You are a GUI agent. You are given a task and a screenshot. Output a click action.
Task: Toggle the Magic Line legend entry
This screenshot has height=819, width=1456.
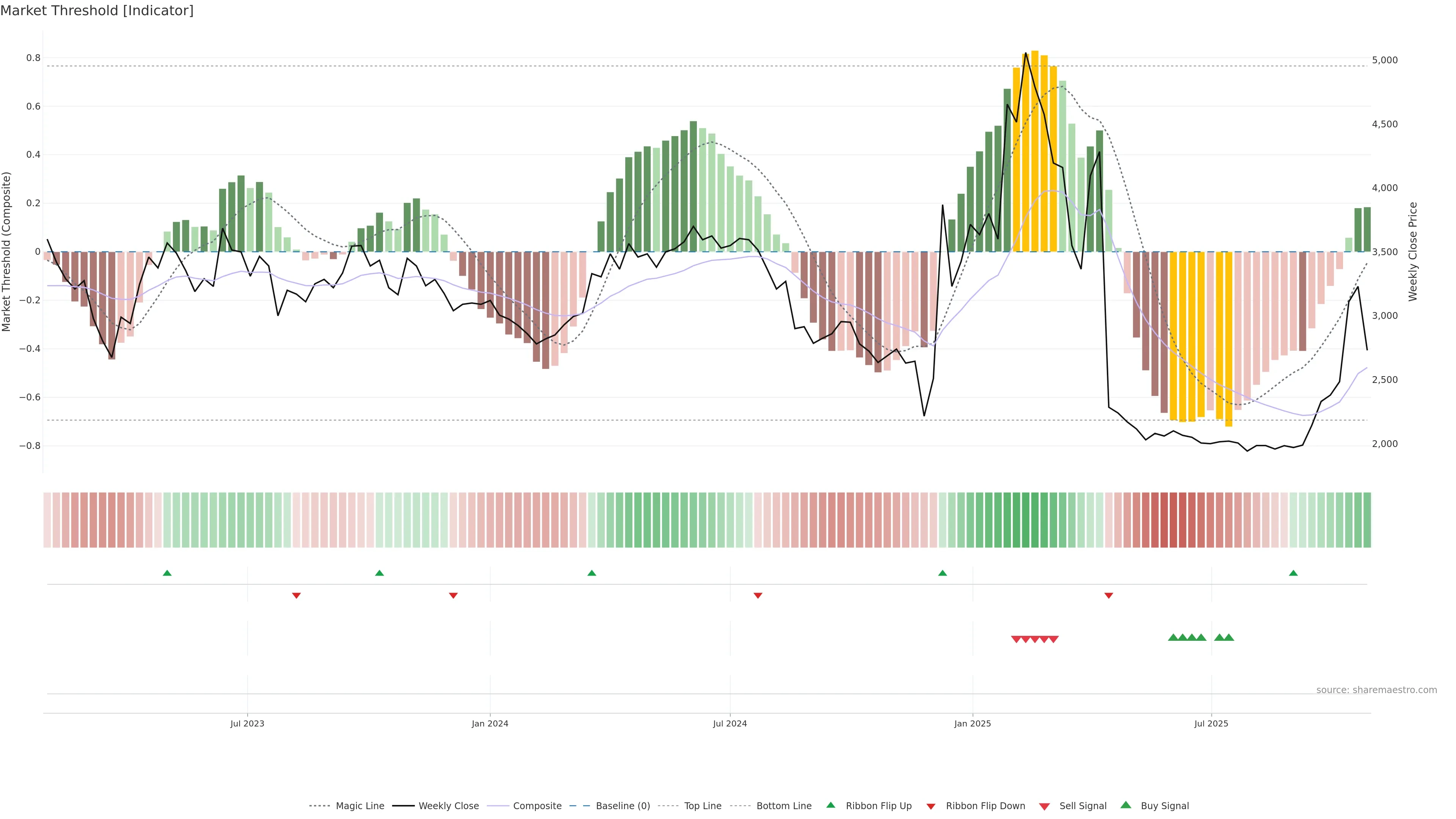click(x=359, y=806)
